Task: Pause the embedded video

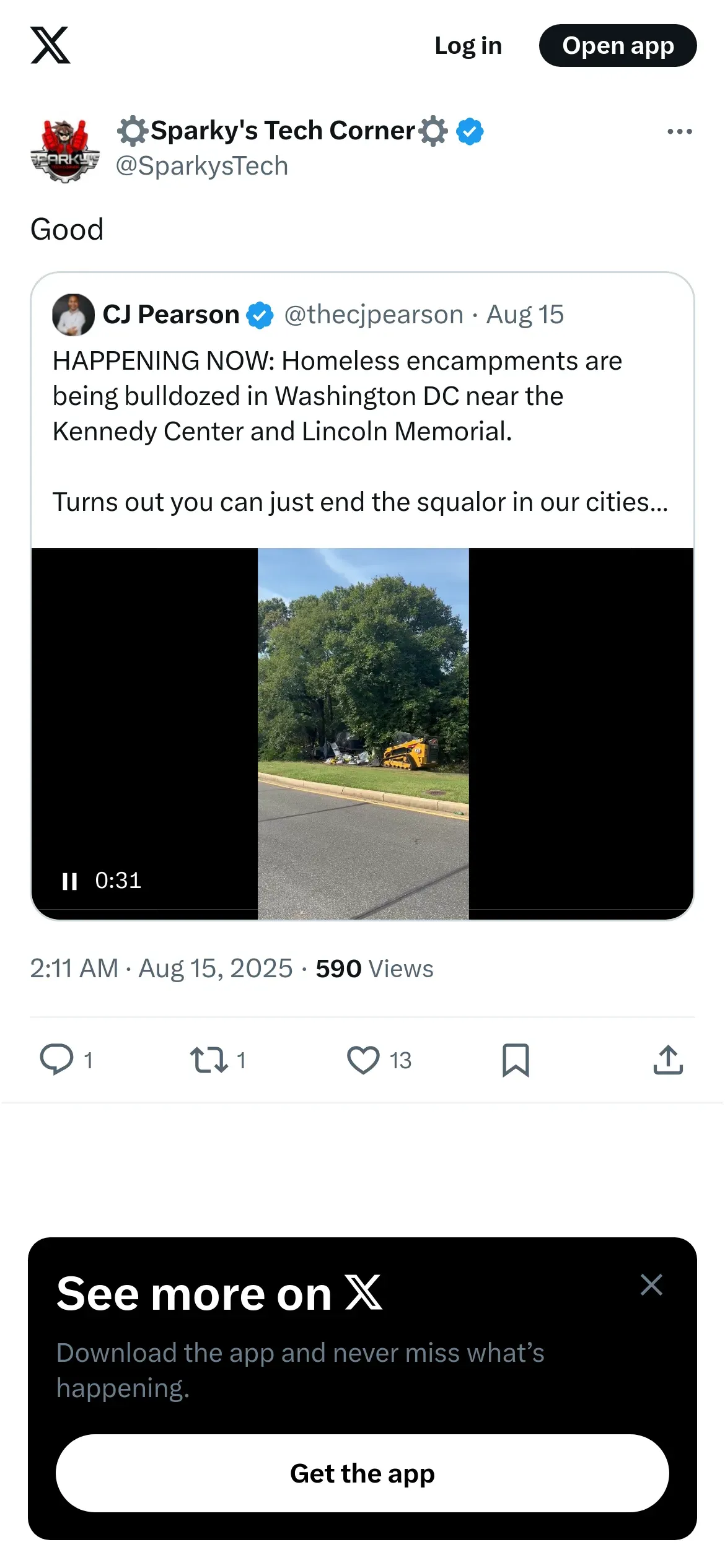Action: coord(69,881)
